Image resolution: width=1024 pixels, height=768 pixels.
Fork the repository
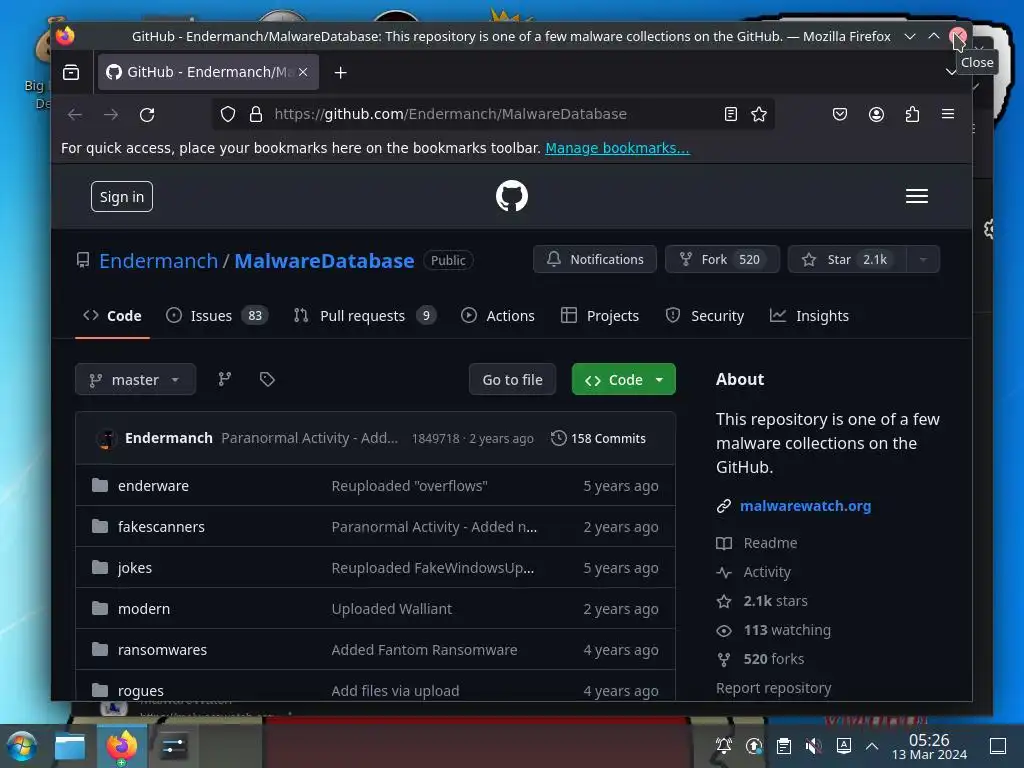722,259
